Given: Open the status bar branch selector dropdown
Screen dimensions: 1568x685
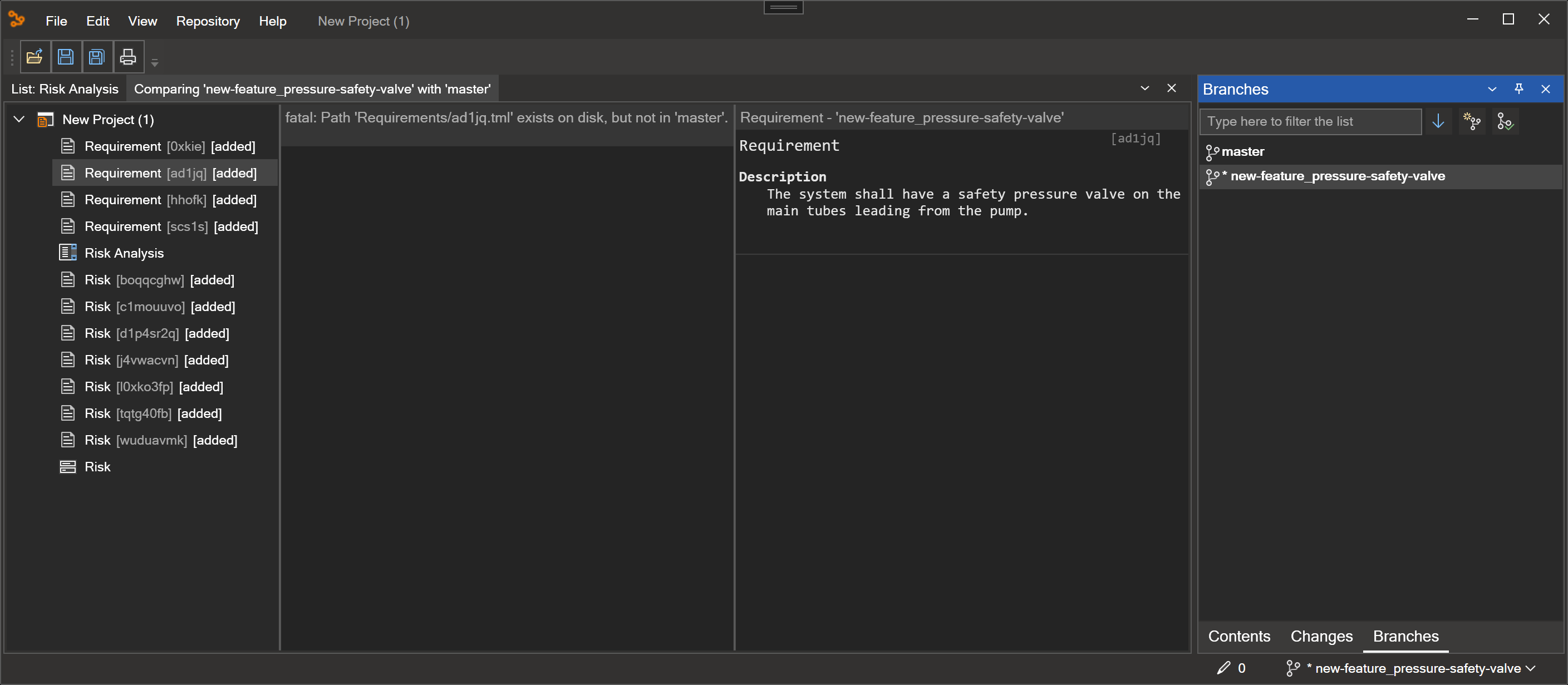Looking at the screenshot, I should click(1532, 668).
